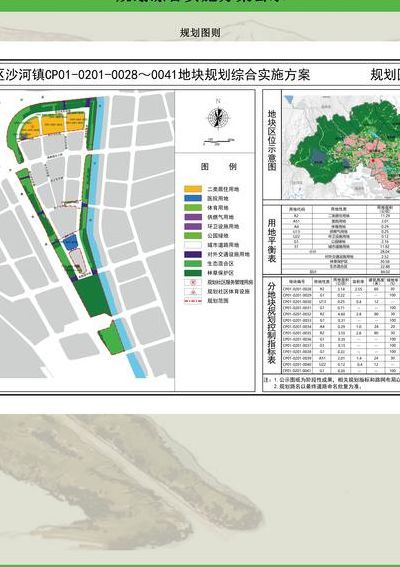400x567 pixels.
Task: Select the orange 二类居住用地 legend swatch
Action: (x=193, y=189)
